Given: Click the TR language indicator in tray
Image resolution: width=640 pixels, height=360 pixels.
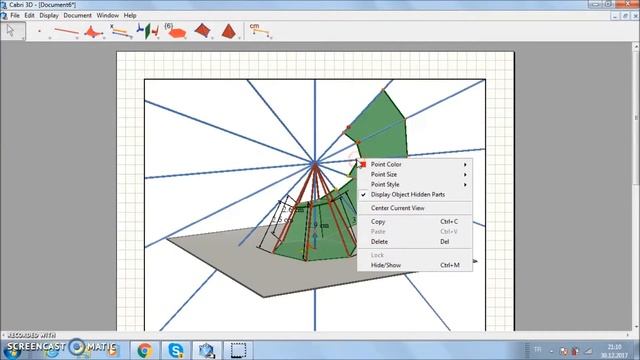Looking at the screenshot, I should click(x=538, y=350).
